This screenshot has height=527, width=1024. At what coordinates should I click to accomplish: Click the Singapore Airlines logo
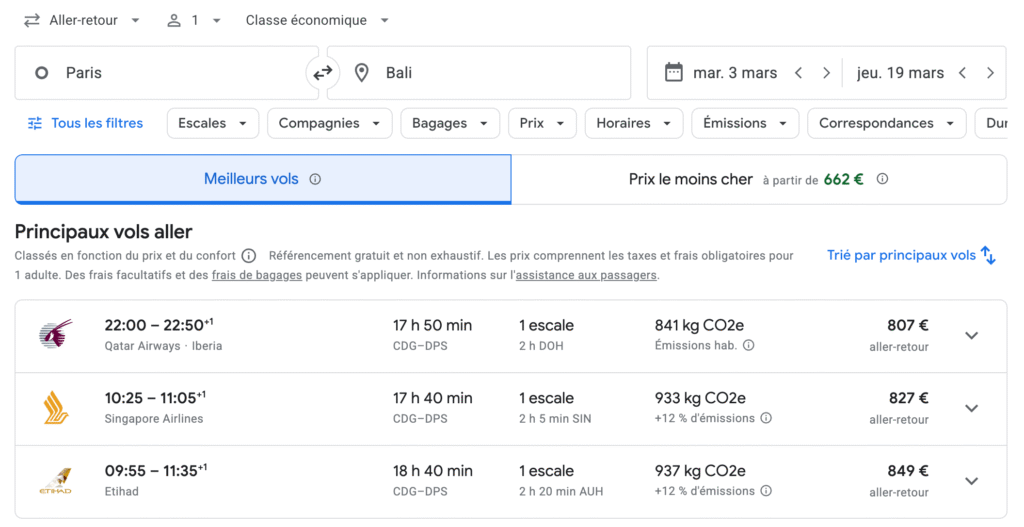[x=56, y=407]
